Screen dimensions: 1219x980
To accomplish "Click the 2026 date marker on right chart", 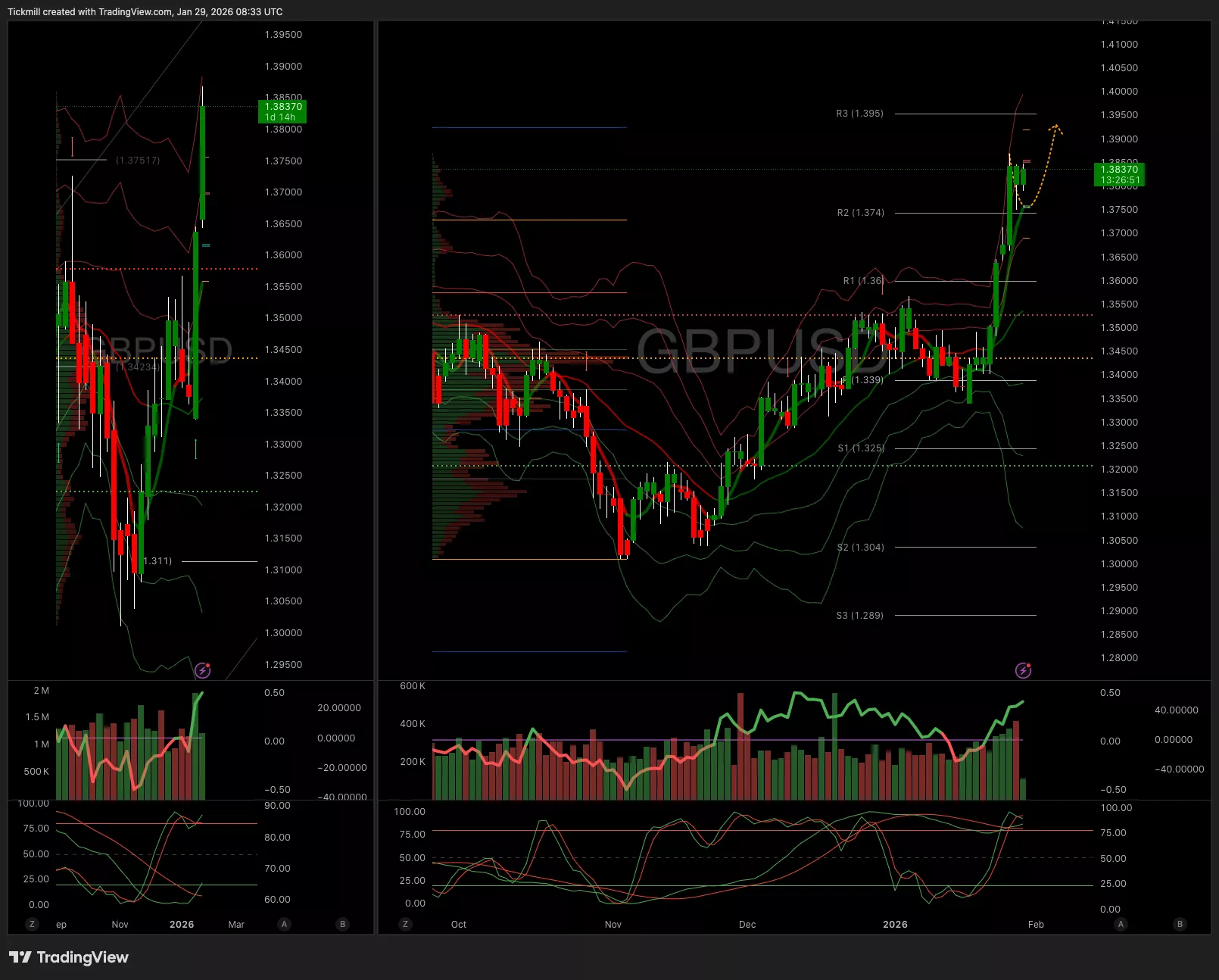I will point(895,925).
